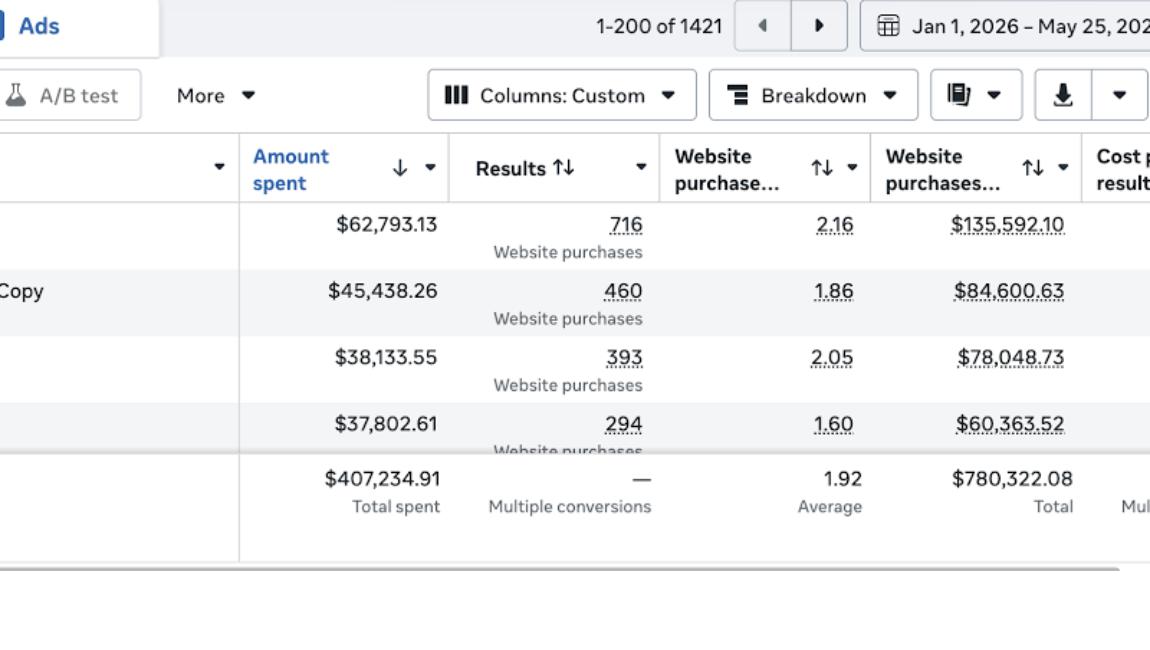1150x650 pixels.
Task: Select the $37,802.61 amount spent cell
Action: pyautogui.click(x=386, y=424)
